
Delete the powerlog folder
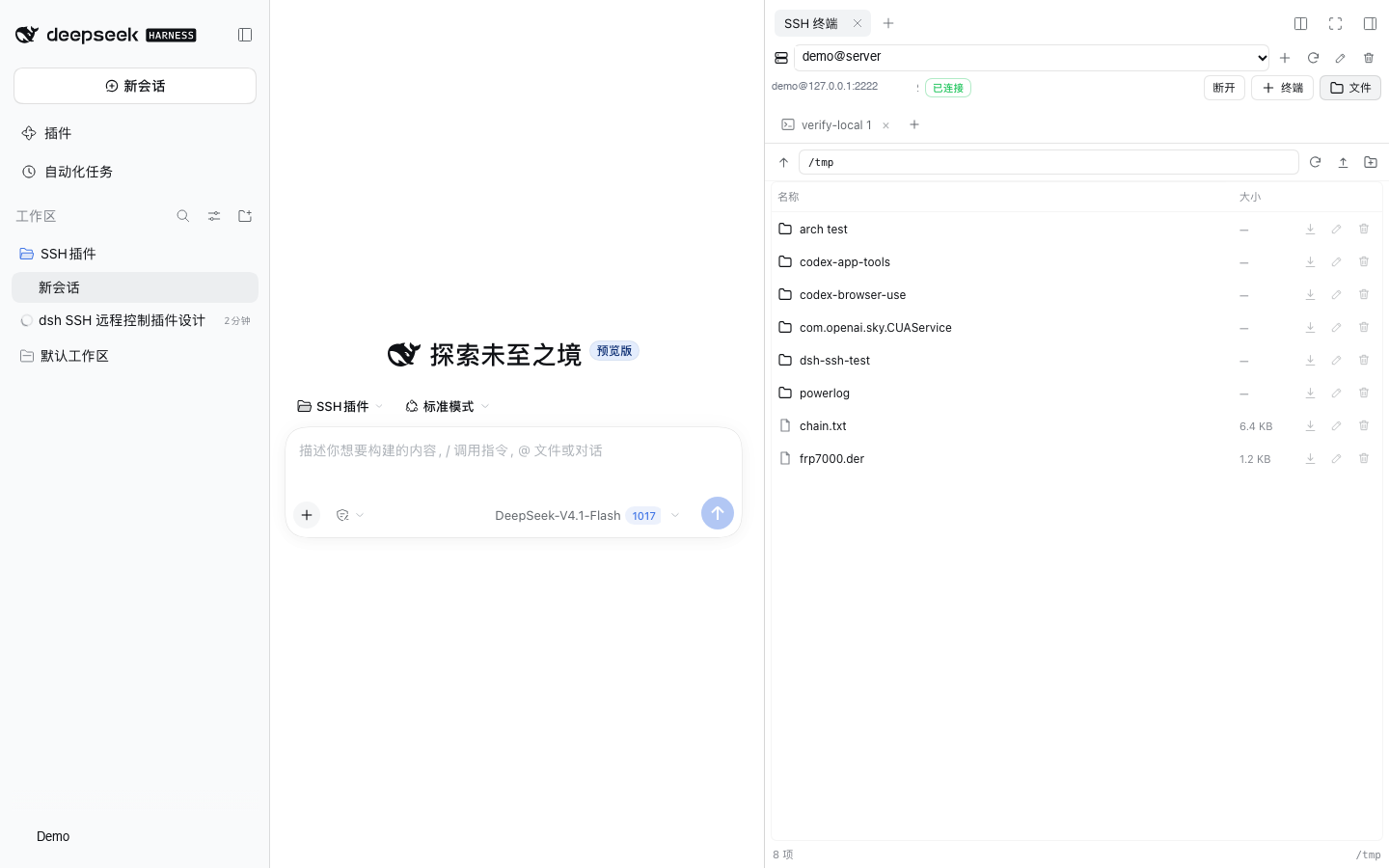click(1364, 393)
